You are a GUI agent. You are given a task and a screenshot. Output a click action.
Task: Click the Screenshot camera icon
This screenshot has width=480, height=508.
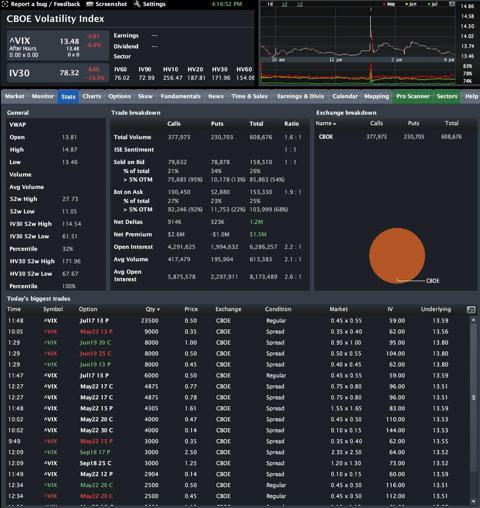[x=89, y=4]
